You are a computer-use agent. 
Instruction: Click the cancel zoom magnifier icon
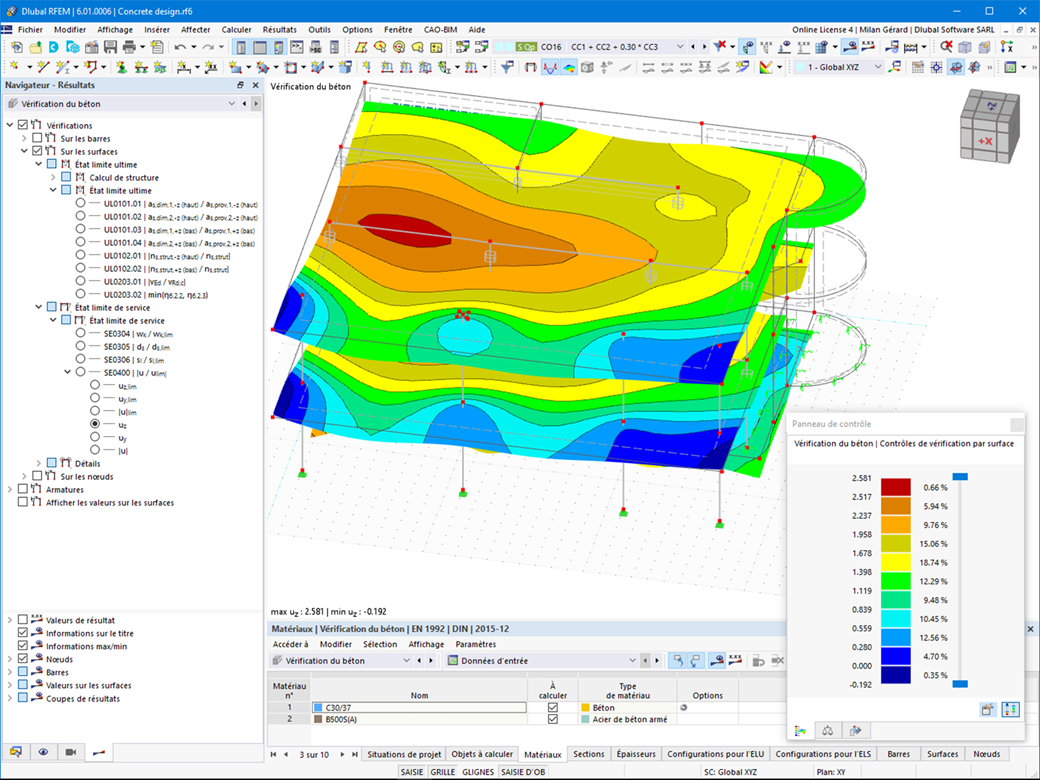(946, 46)
